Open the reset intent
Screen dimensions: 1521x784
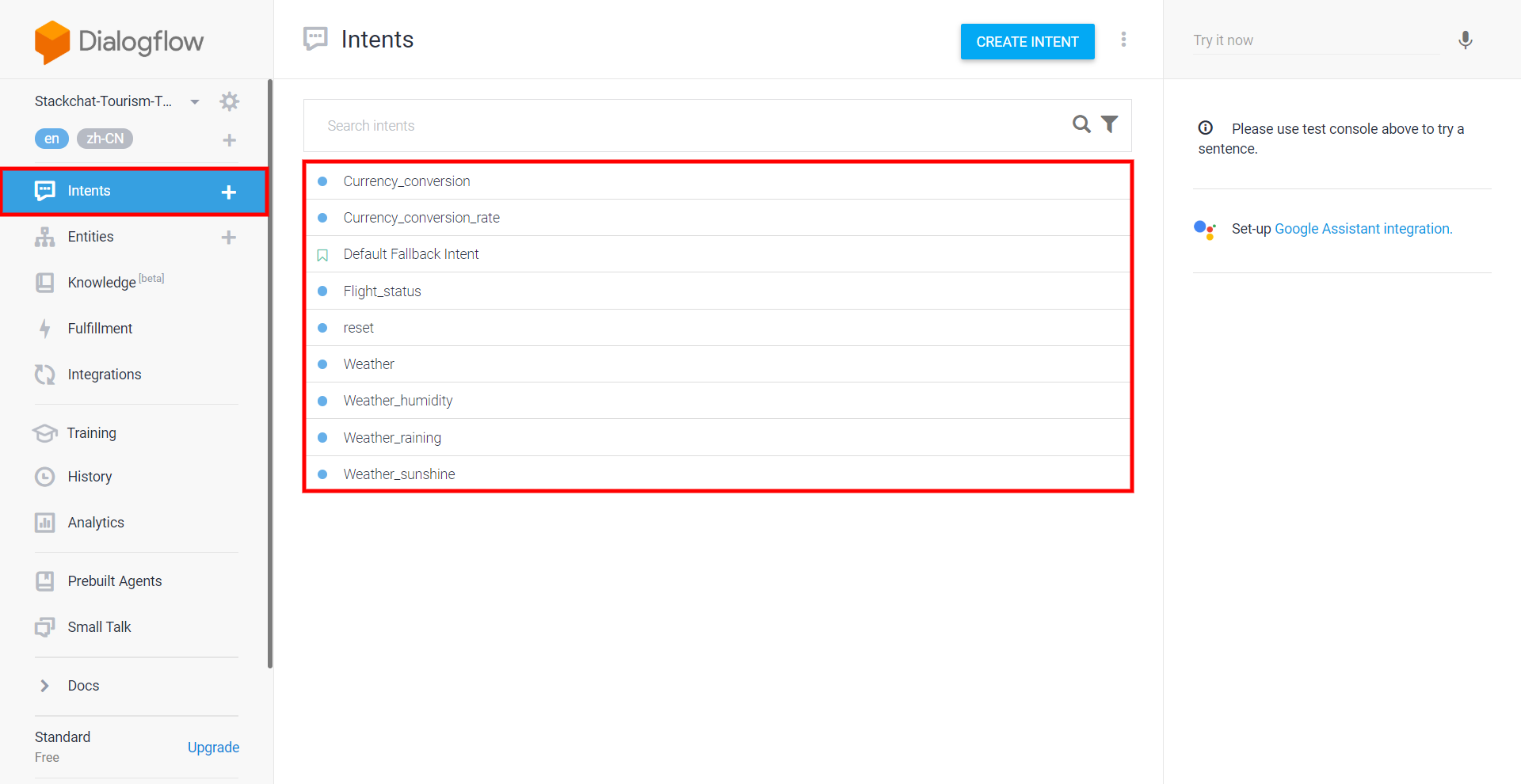[719, 328]
